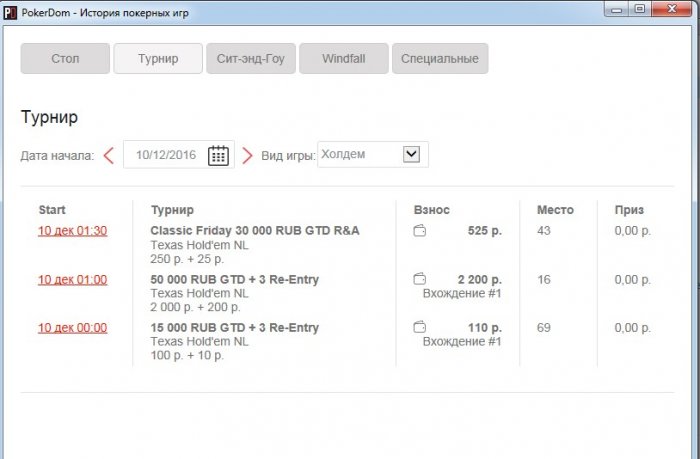Open the Специальные tab
The height and width of the screenshot is (459, 700).
[440, 58]
